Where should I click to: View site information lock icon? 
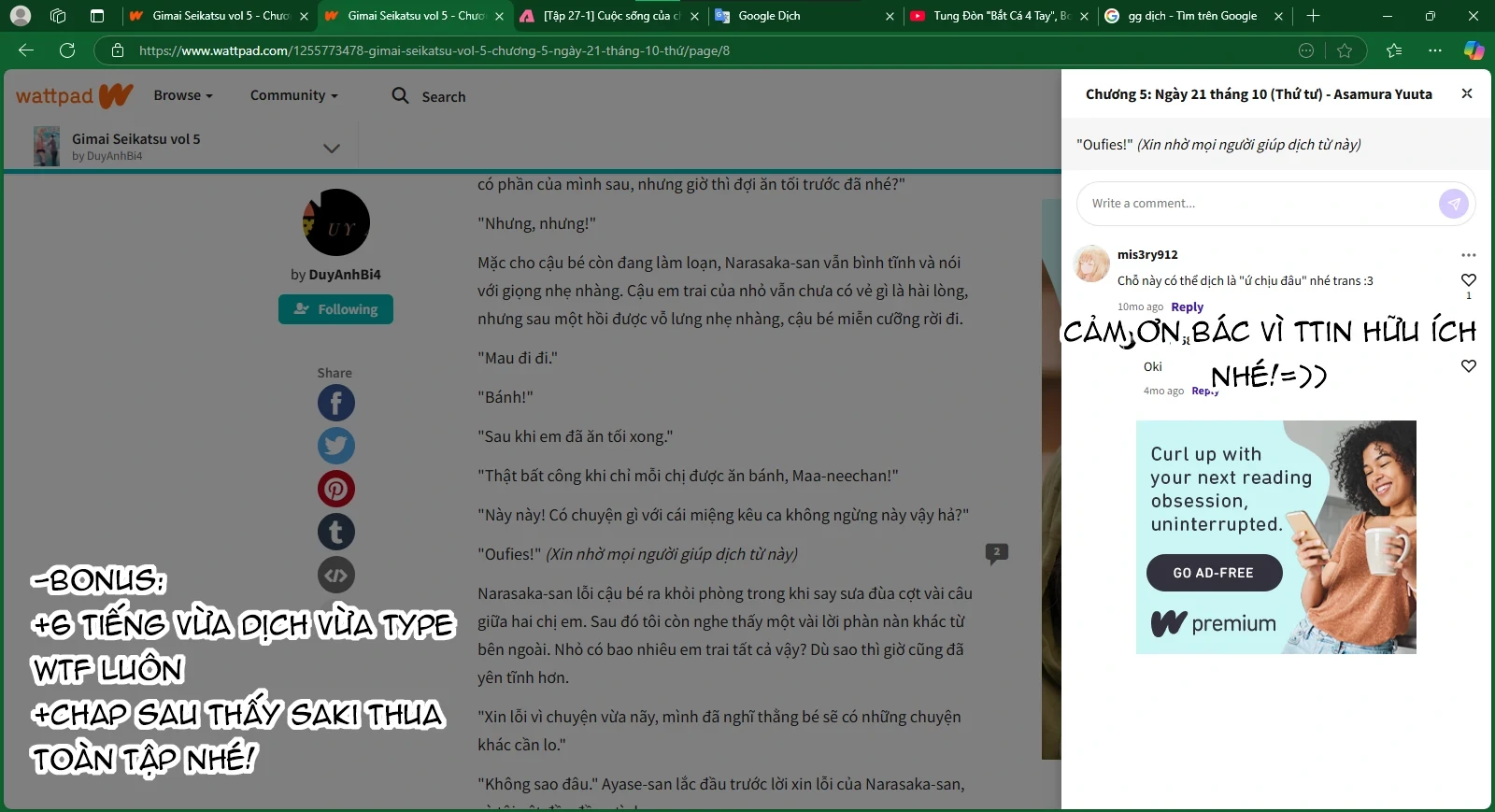tap(118, 50)
